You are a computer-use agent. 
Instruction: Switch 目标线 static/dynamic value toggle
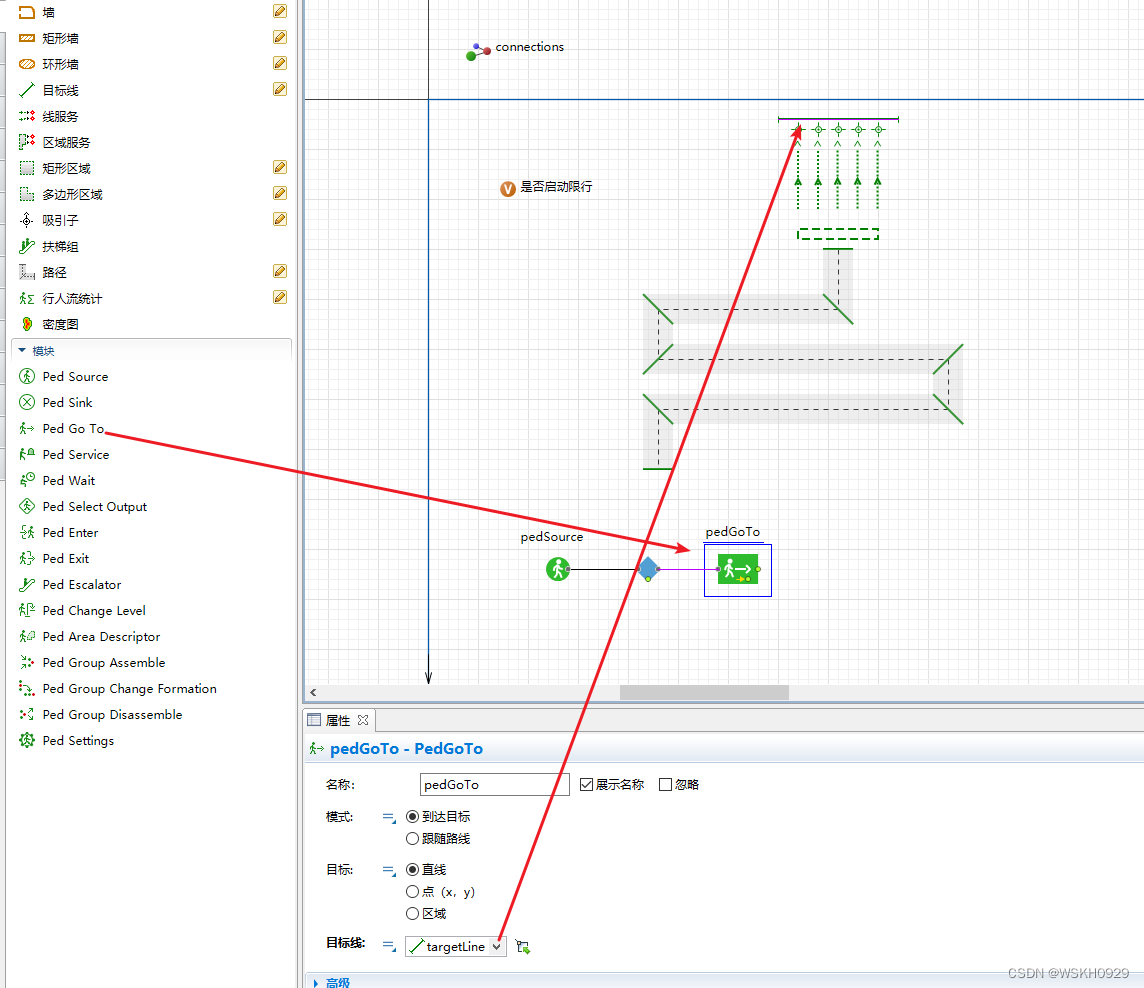(x=389, y=946)
